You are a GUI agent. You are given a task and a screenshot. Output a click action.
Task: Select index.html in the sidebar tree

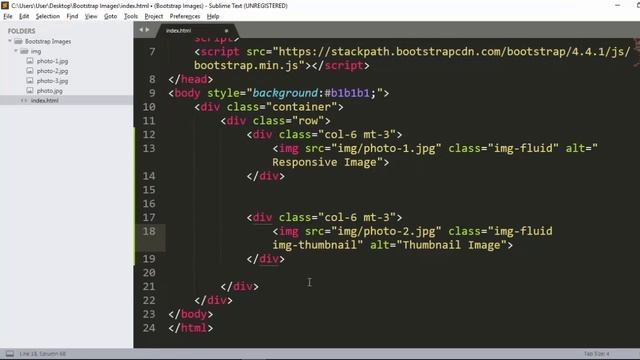(44, 100)
